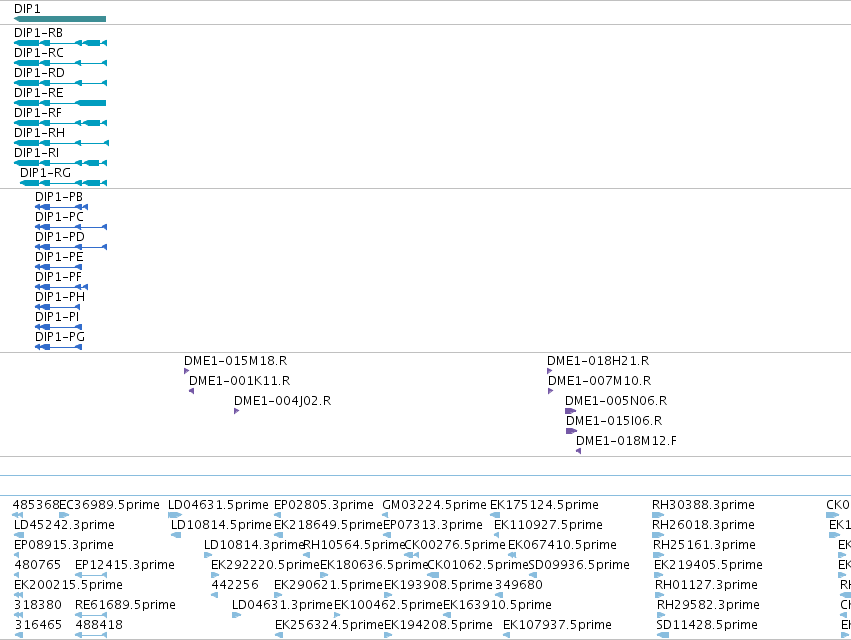Click the purple arrow under DME1-018M12.F

point(579,451)
